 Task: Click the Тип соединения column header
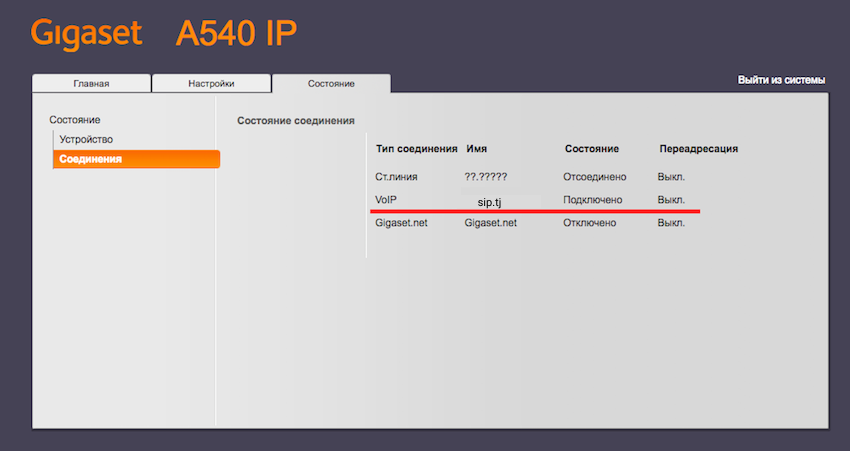click(416, 149)
